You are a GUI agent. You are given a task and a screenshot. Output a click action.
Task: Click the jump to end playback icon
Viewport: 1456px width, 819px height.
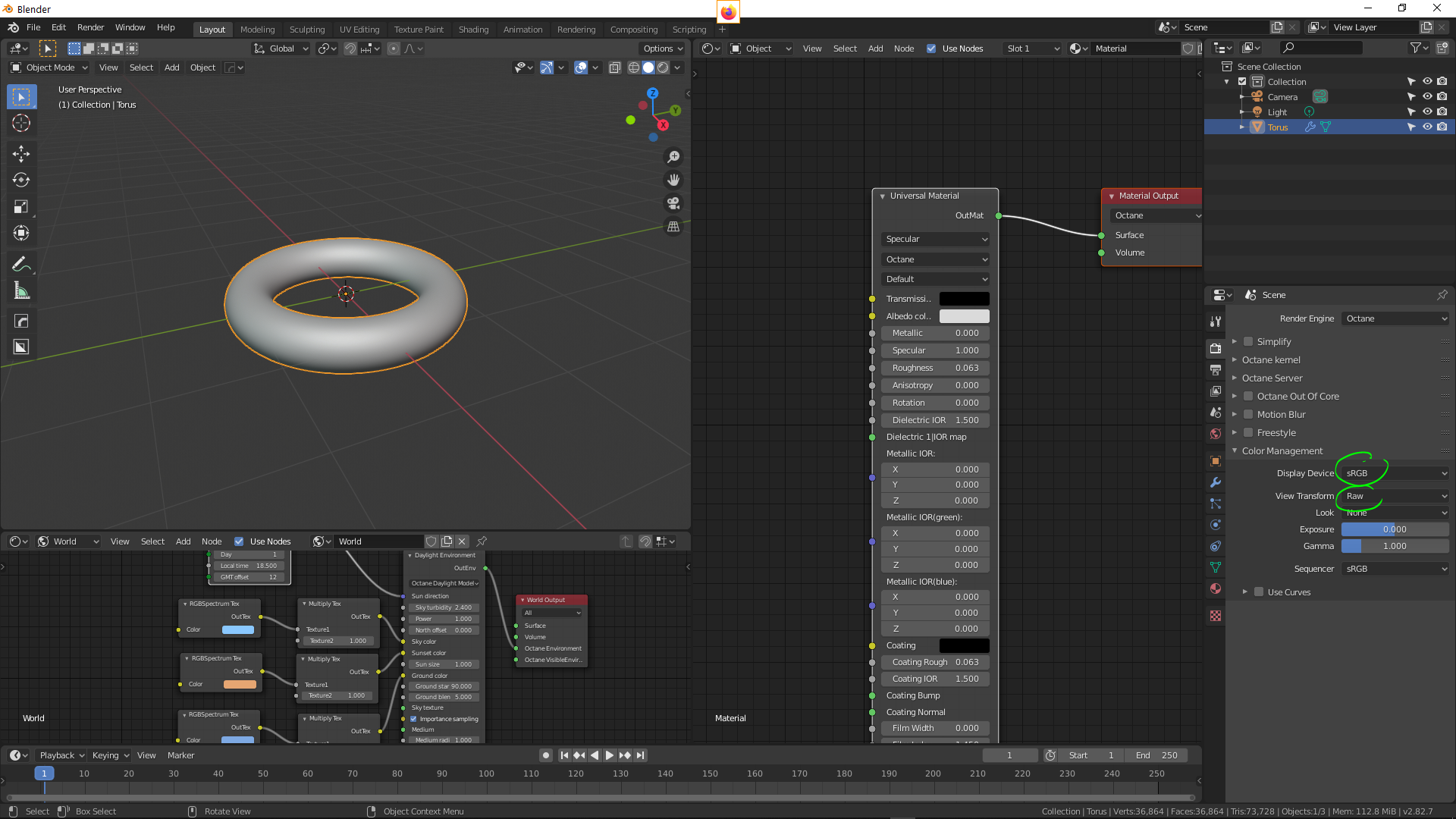coord(641,755)
